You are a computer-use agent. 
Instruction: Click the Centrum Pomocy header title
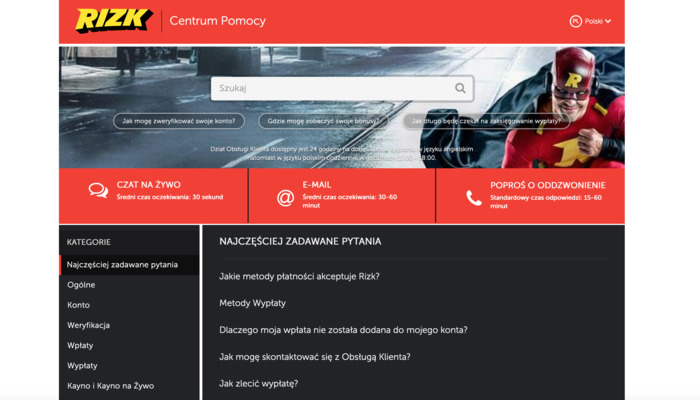click(x=217, y=21)
